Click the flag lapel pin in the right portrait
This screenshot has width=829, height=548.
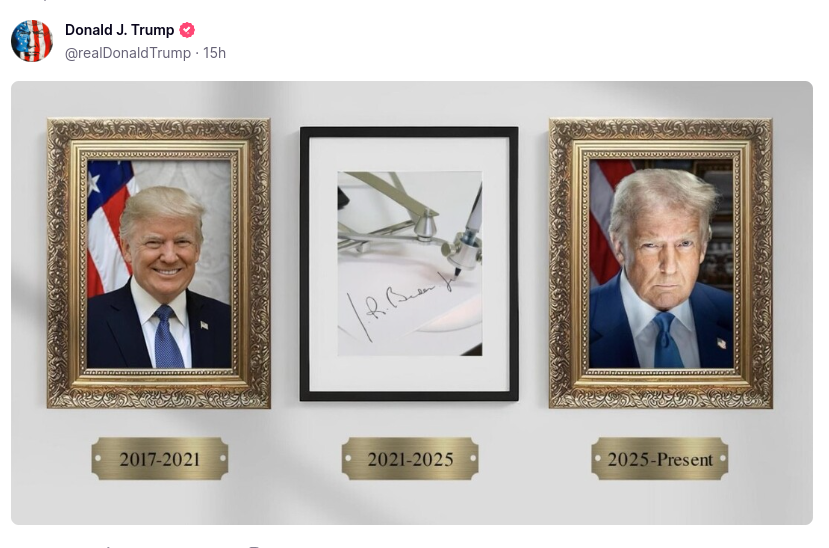pyautogui.click(x=721, y=343)
